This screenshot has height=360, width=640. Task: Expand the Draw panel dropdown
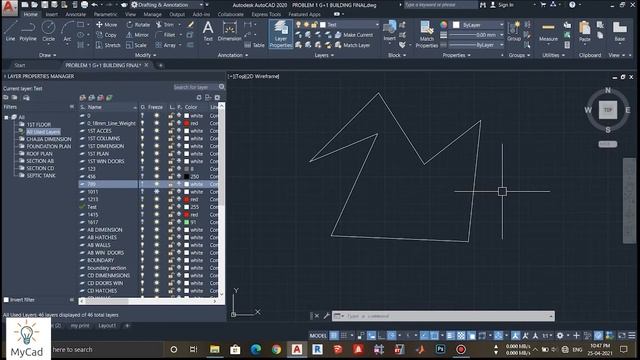click(47, 55)
